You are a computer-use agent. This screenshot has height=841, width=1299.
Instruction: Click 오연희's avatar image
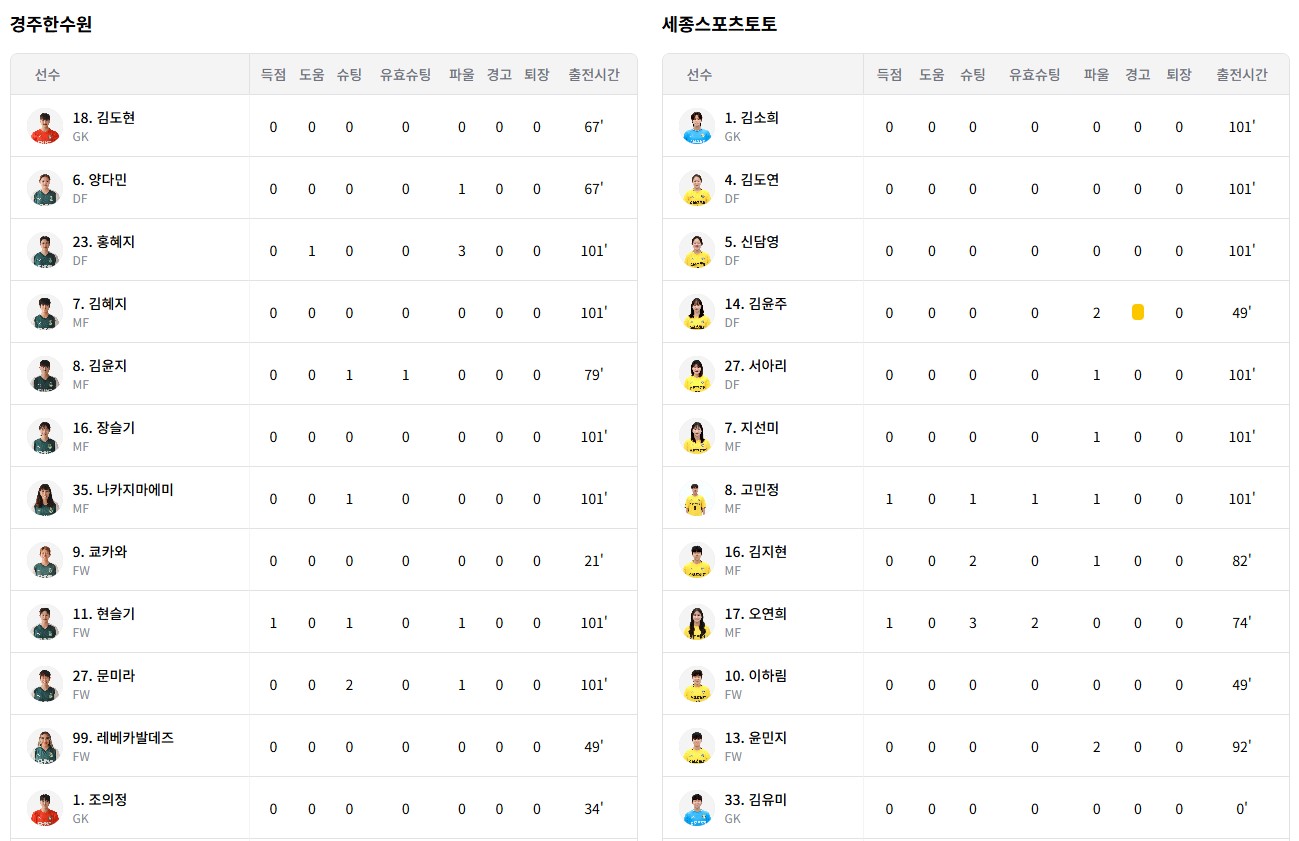tap(696, 622)
